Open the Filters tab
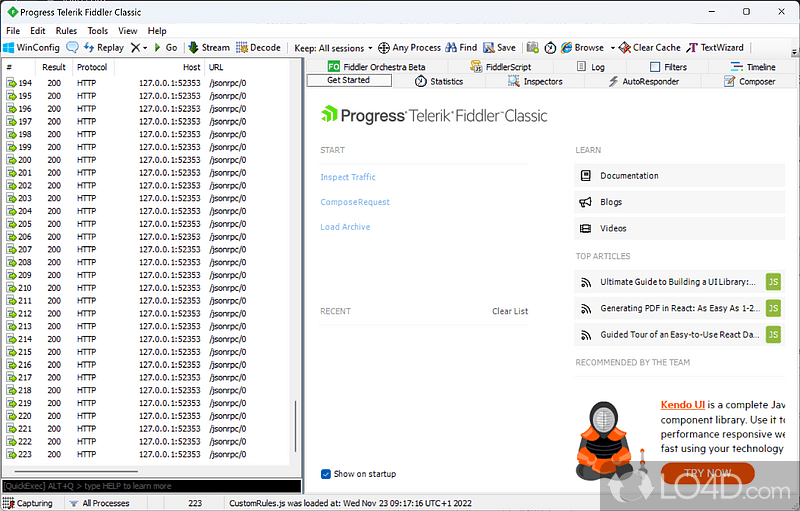 [668, 67]
